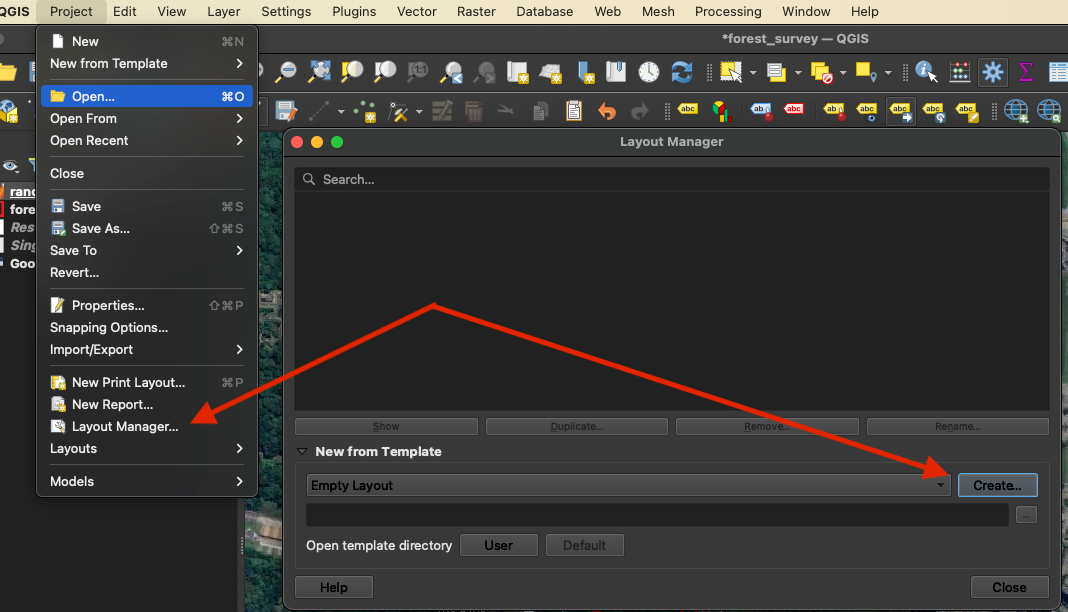Open the Empty Layout template dropdown
The width and height of the screenshot is (1068, 612).
tap(628, 485)
